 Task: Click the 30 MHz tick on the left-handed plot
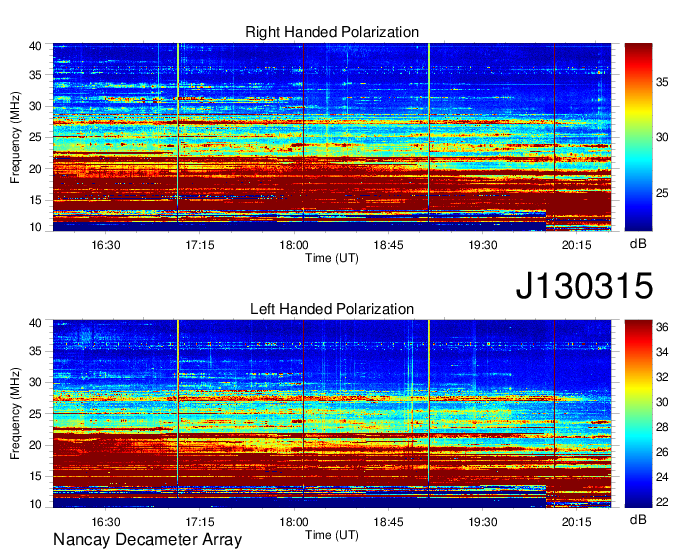click(35, 382)
